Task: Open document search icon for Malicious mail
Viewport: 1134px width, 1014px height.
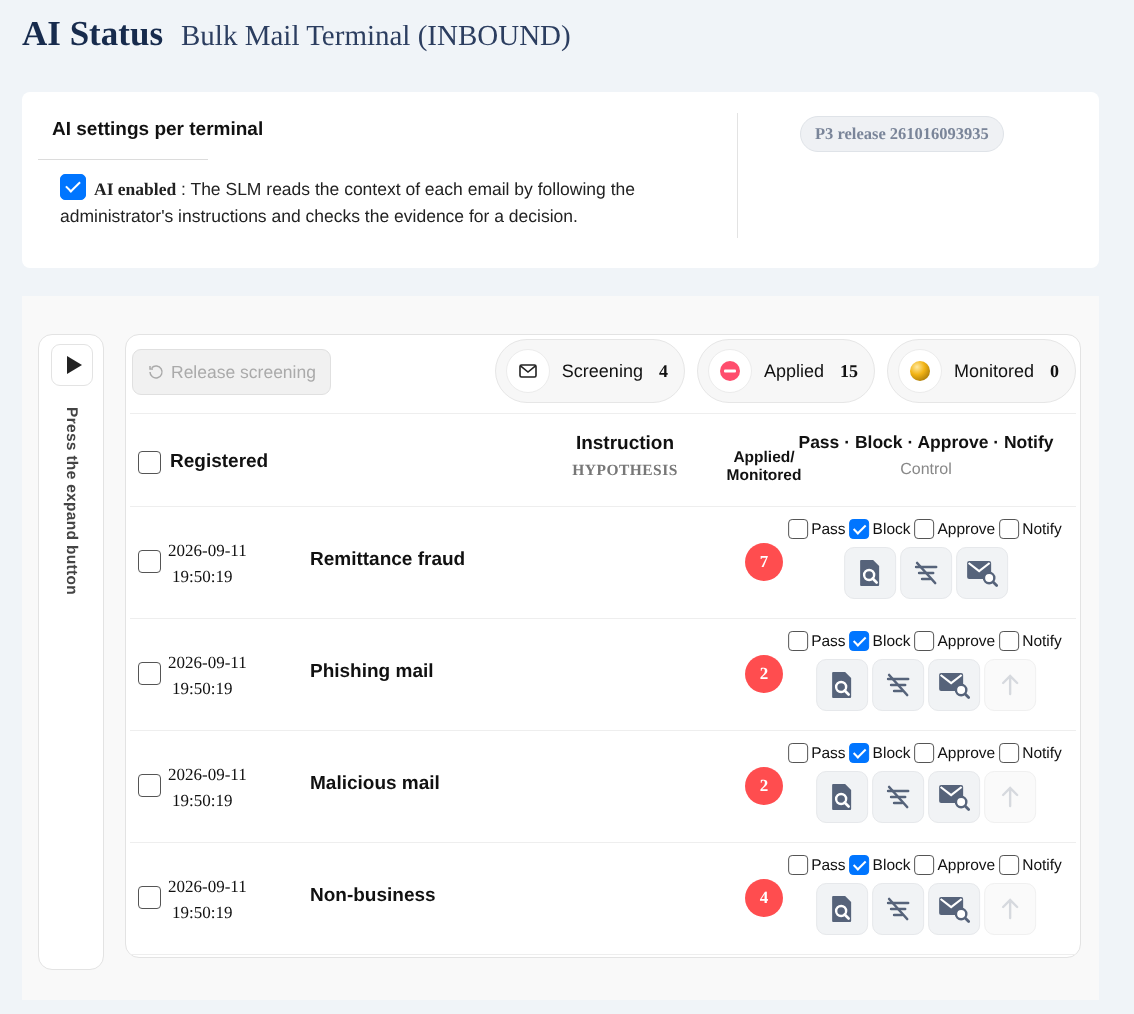Action: tap(842, 797)
